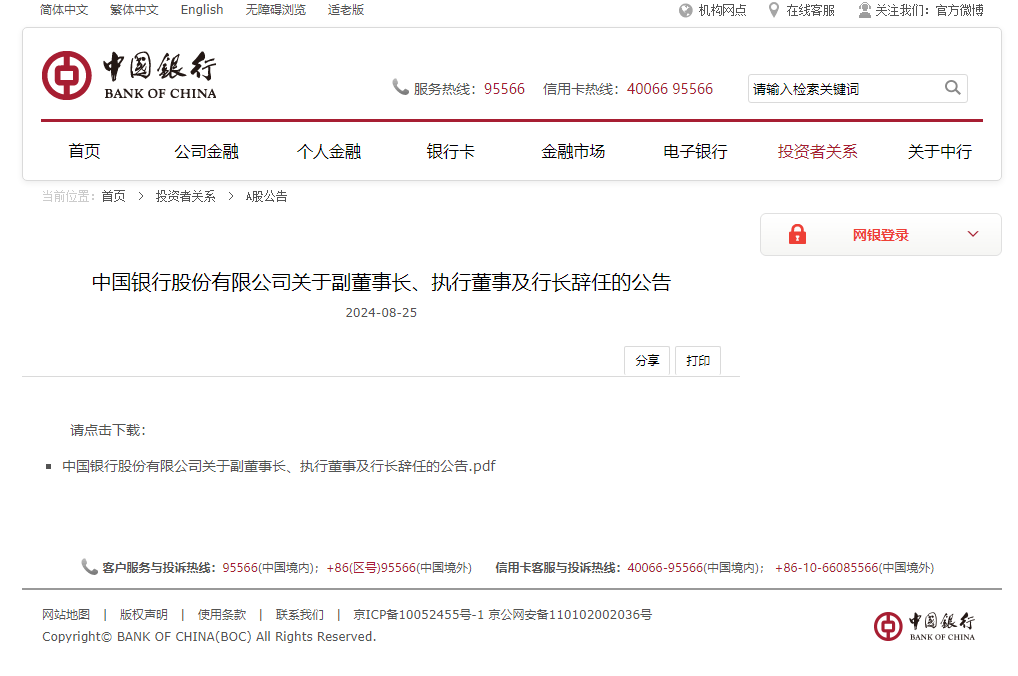Click the 分享 share button
This screenshot has width=1018, height=676.
[646, 360]
